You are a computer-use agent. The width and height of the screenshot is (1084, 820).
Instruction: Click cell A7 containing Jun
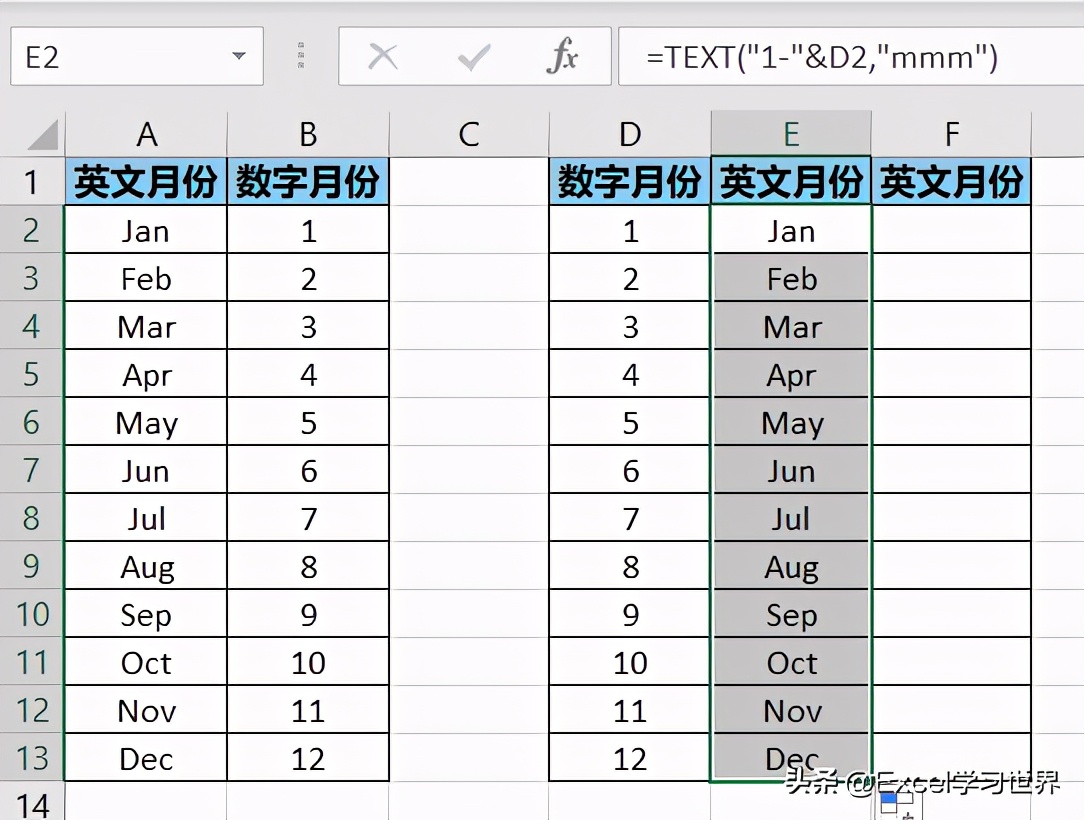(x=146, y=470)
